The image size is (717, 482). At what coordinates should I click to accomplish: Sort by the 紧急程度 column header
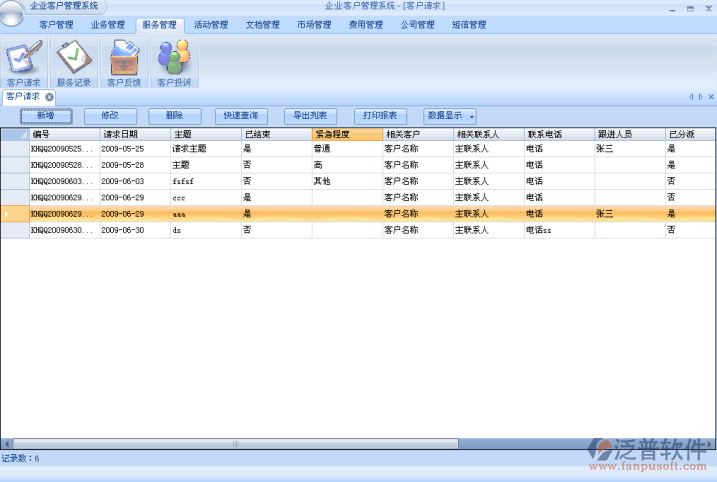tap(346, 133)
